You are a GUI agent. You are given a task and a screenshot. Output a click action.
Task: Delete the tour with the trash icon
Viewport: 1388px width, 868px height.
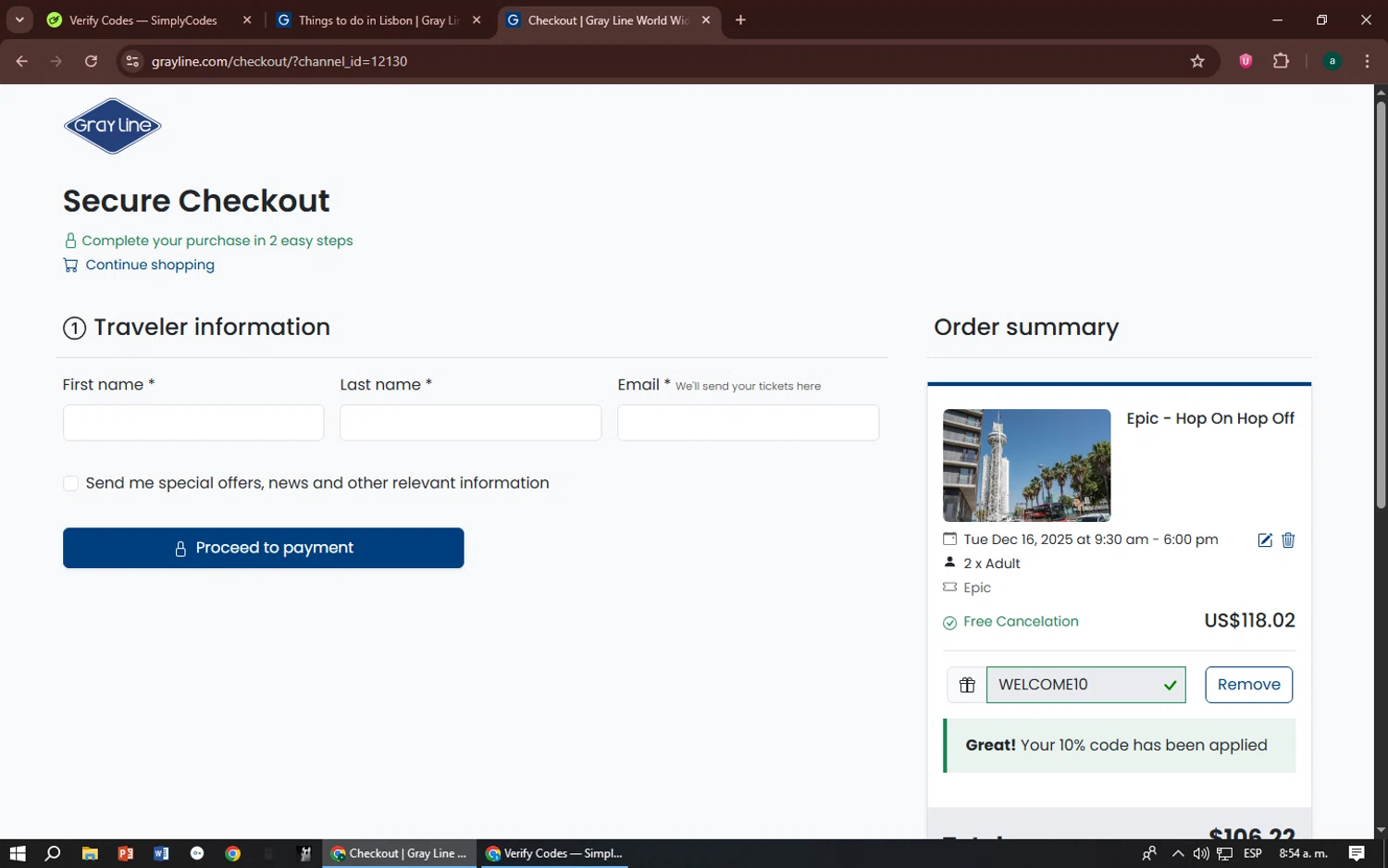click(1288, 540)
